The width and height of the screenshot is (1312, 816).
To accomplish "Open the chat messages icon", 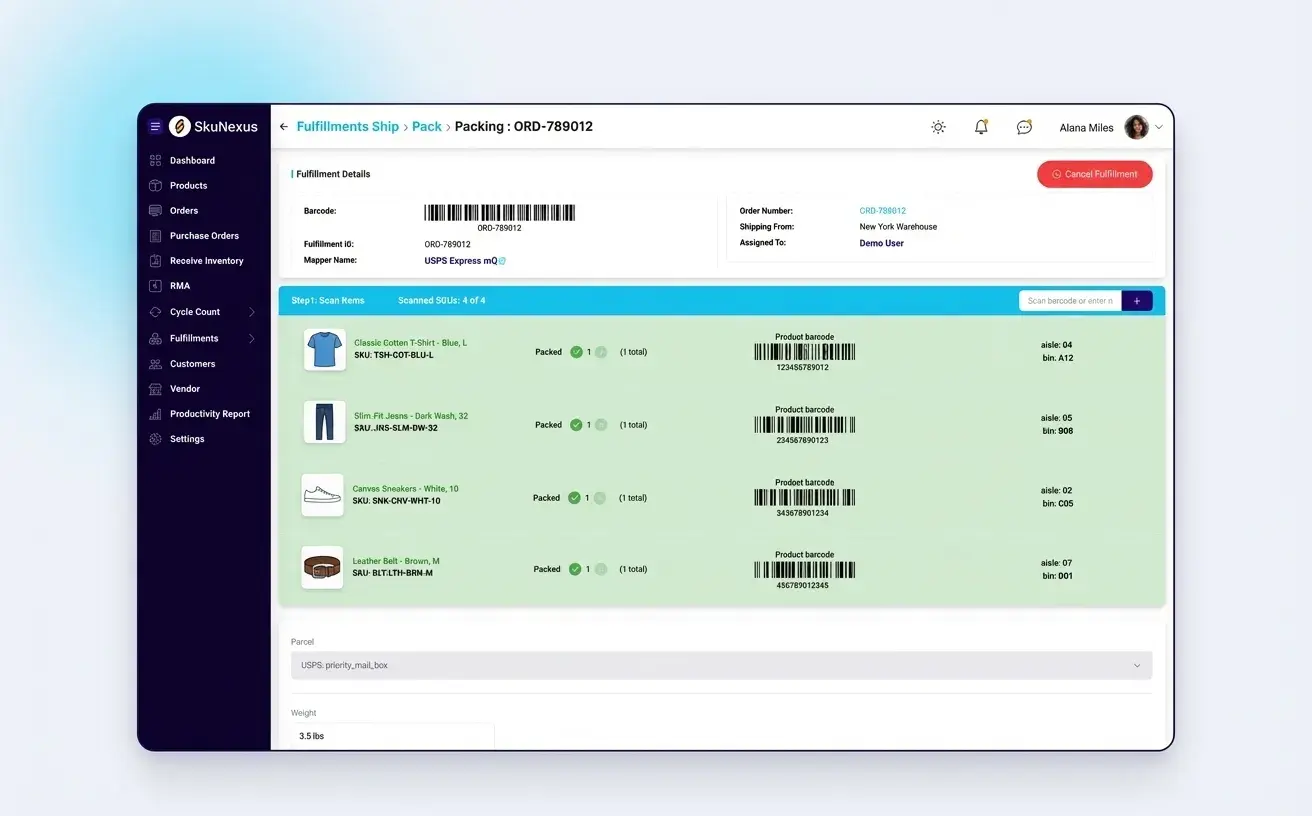I will coord(1023,127).
